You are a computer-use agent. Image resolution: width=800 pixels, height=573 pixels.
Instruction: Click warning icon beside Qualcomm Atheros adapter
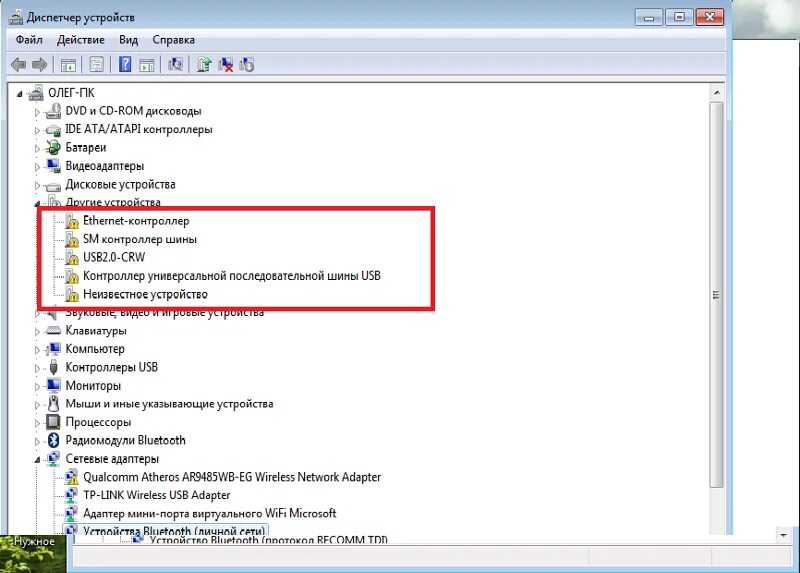72,477
